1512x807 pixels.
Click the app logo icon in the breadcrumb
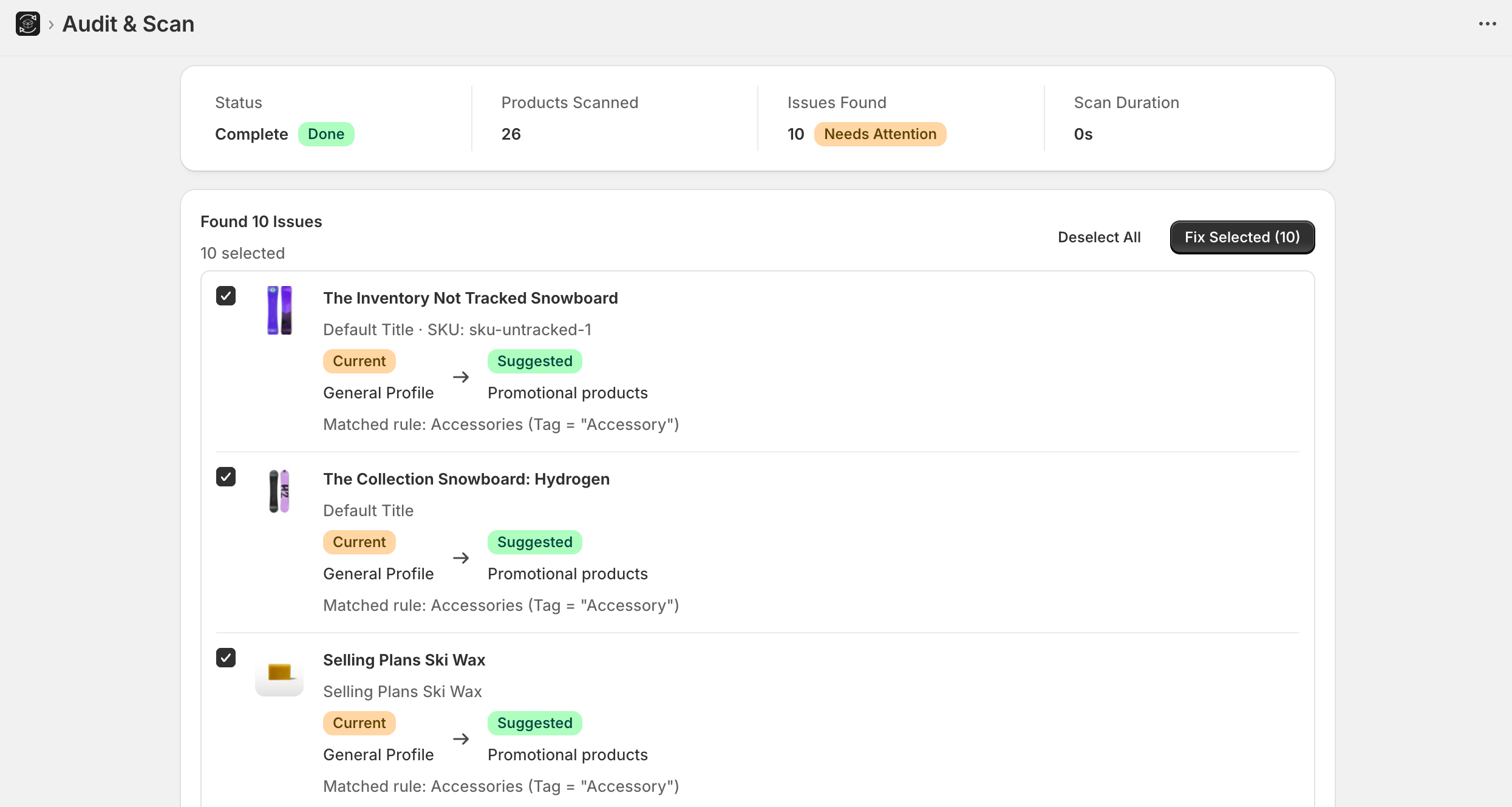[x=27, y=24]
